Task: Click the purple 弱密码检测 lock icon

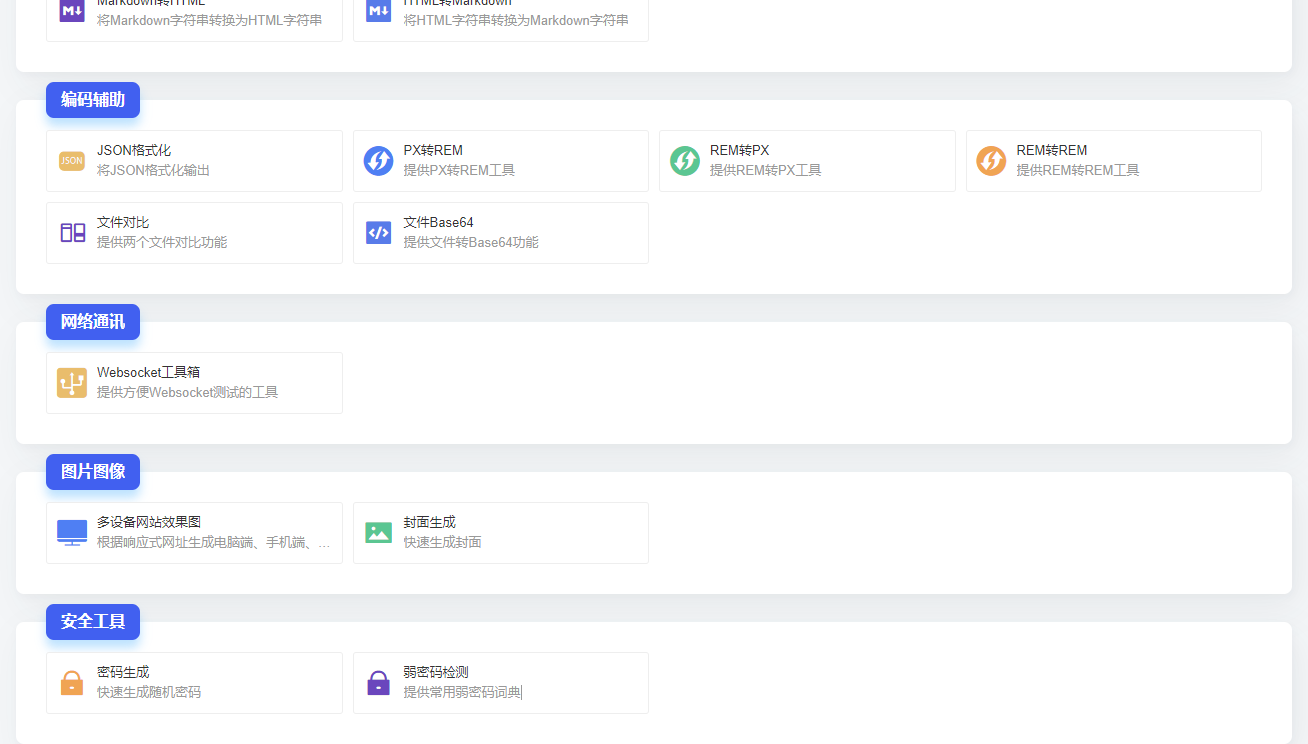Action: 378,683
